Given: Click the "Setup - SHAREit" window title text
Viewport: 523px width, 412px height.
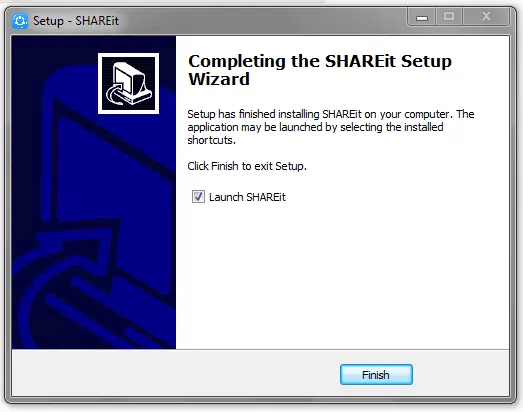Looking at the screenshot, I should pyautogui.click(x=76, y=21).
